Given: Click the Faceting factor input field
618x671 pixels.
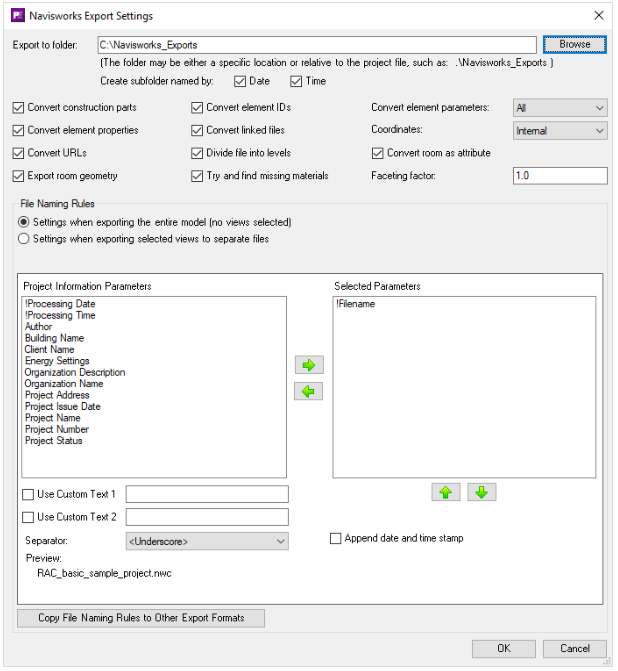Looking at the screenshot, I should tap(560, 176).
